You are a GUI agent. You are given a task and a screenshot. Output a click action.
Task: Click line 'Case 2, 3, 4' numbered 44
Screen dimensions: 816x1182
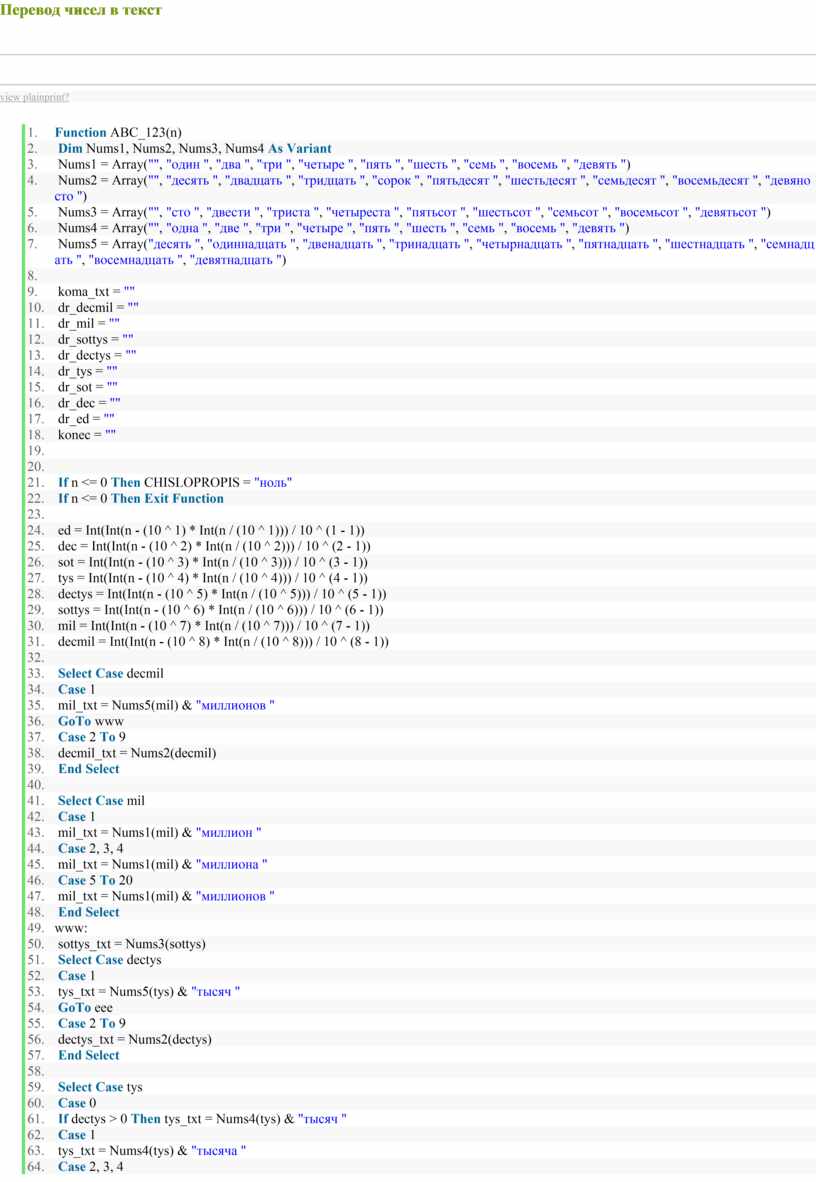point(90,848)
